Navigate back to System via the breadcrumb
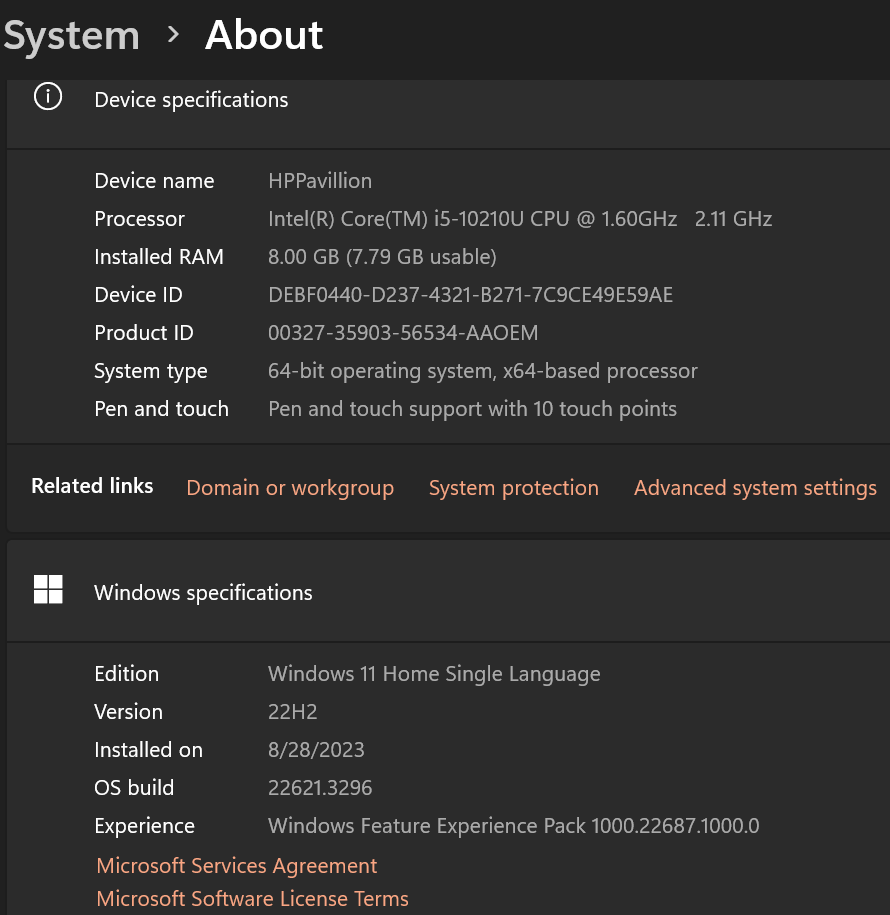 [70, 35]
